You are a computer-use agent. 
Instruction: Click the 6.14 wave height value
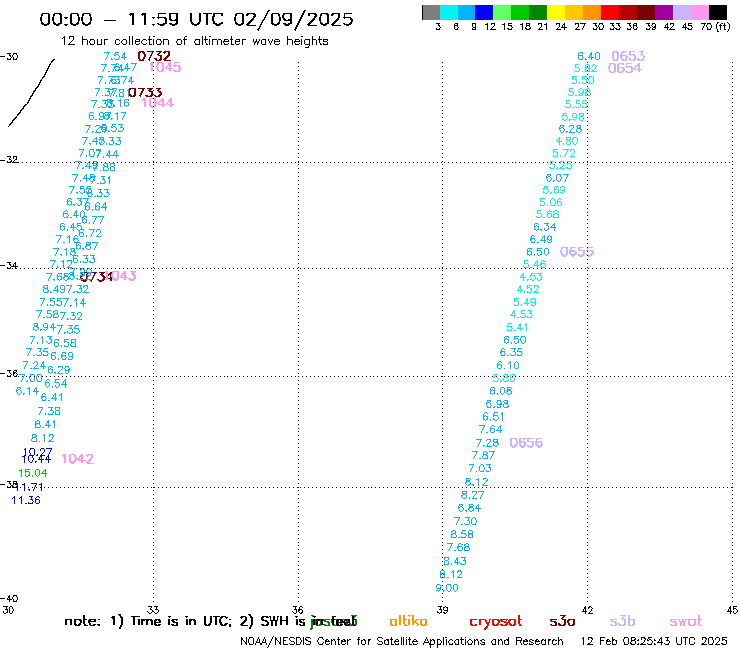point(27,391)
